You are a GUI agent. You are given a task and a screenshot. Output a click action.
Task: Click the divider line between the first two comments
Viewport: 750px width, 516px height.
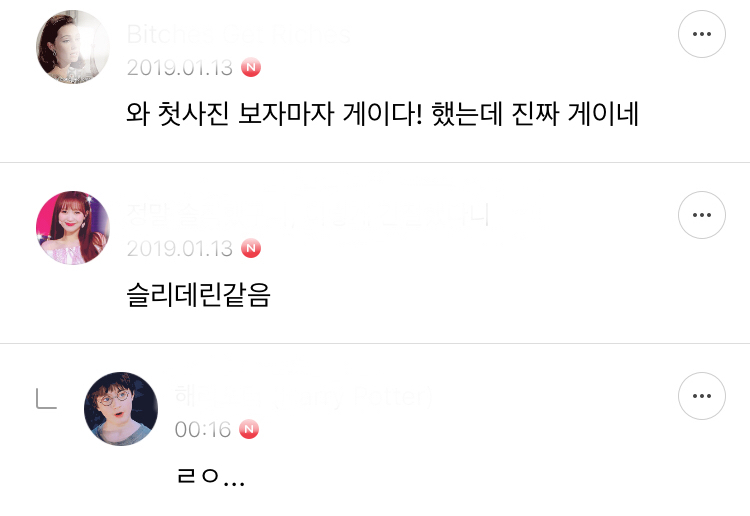click(375, 162)
